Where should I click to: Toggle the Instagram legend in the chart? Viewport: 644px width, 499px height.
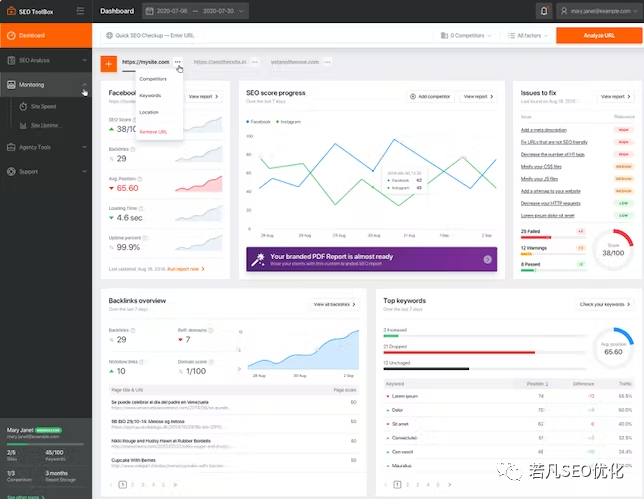288,122
